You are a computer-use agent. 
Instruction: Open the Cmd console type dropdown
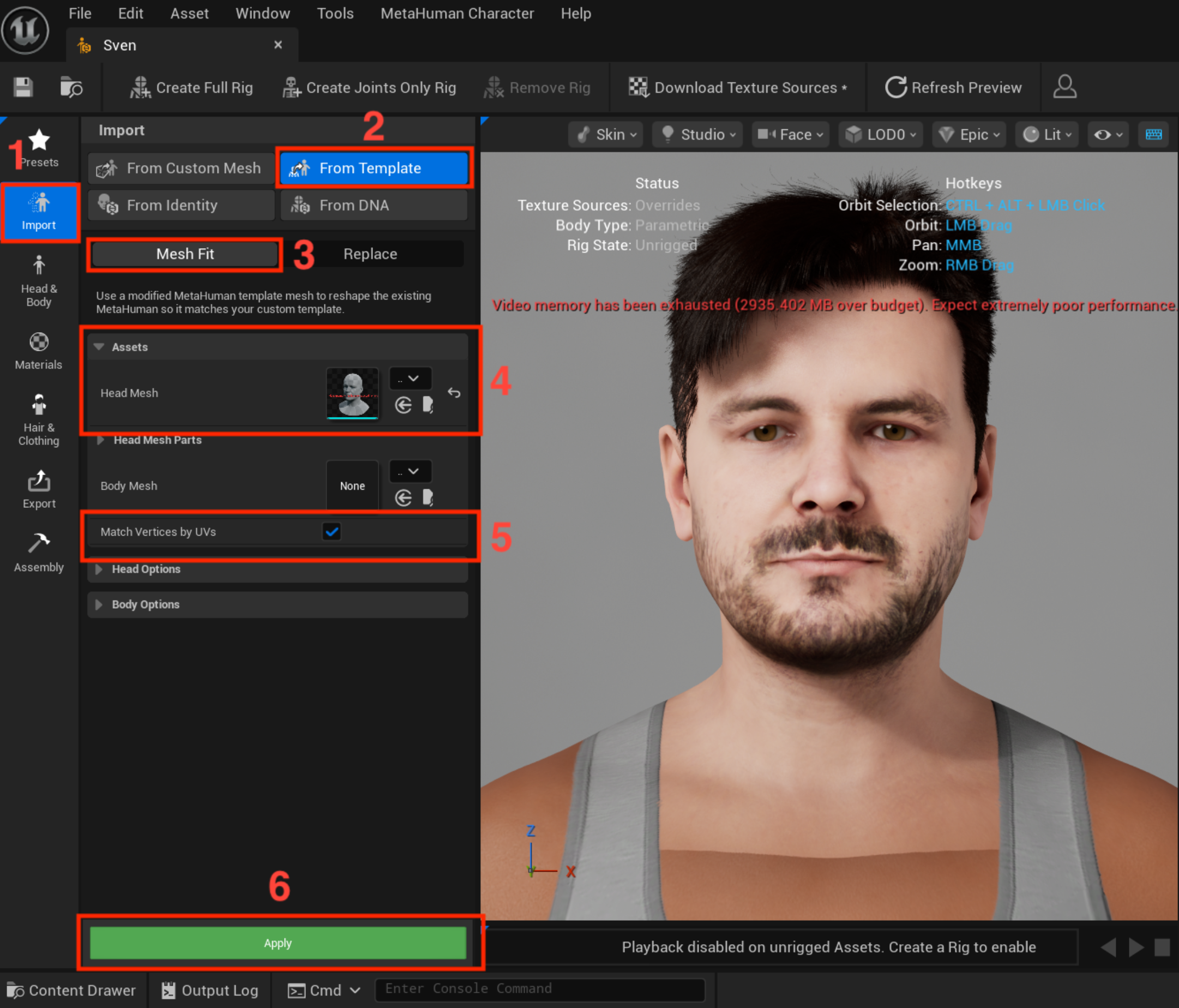click(324, 991)
